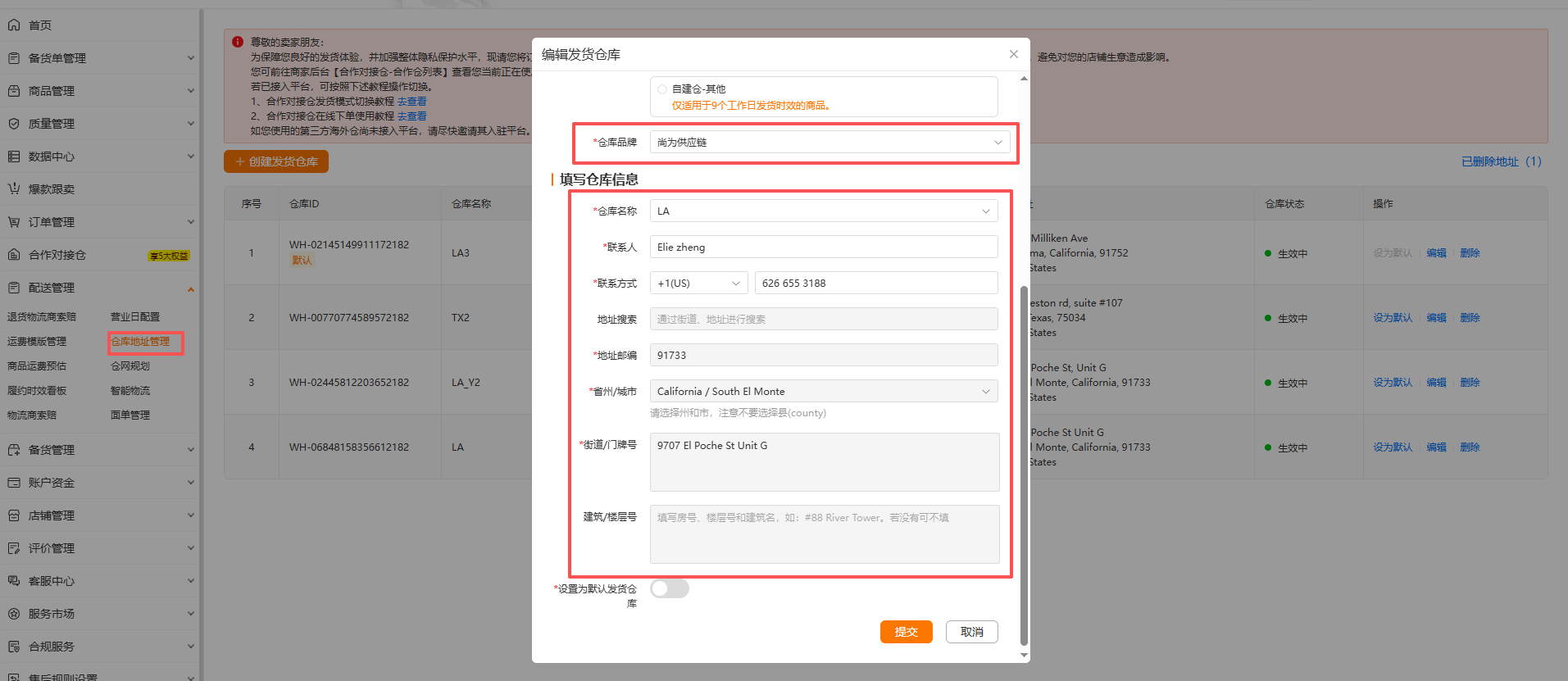Open 面单管理 submenu item
Screen dimensions: 1568x681
[x=130, y=415]
